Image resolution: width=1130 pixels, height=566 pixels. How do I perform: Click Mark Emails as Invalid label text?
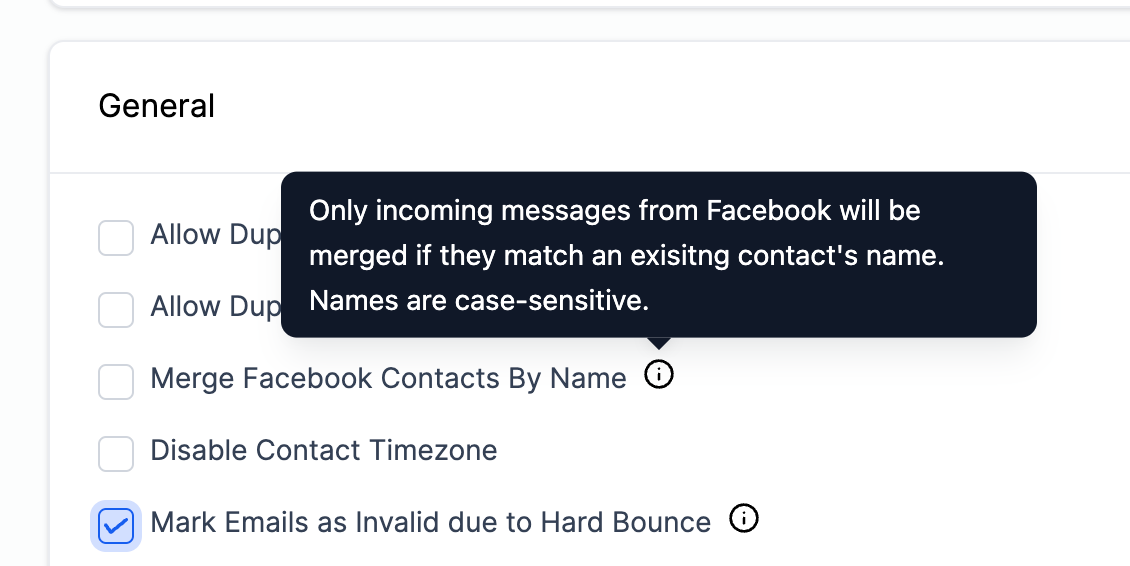pos(430,523)
